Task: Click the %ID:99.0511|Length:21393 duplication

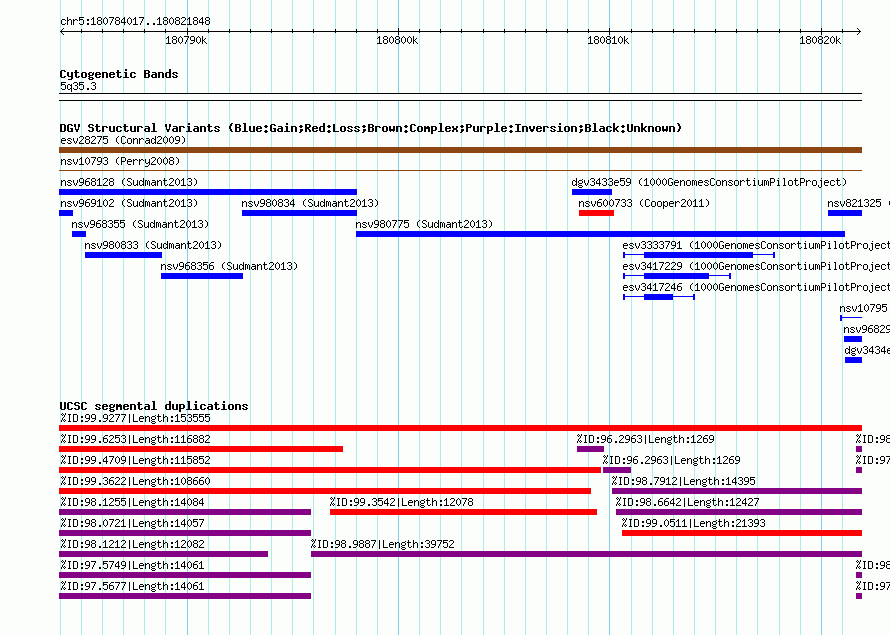Action: coord(742,533)
